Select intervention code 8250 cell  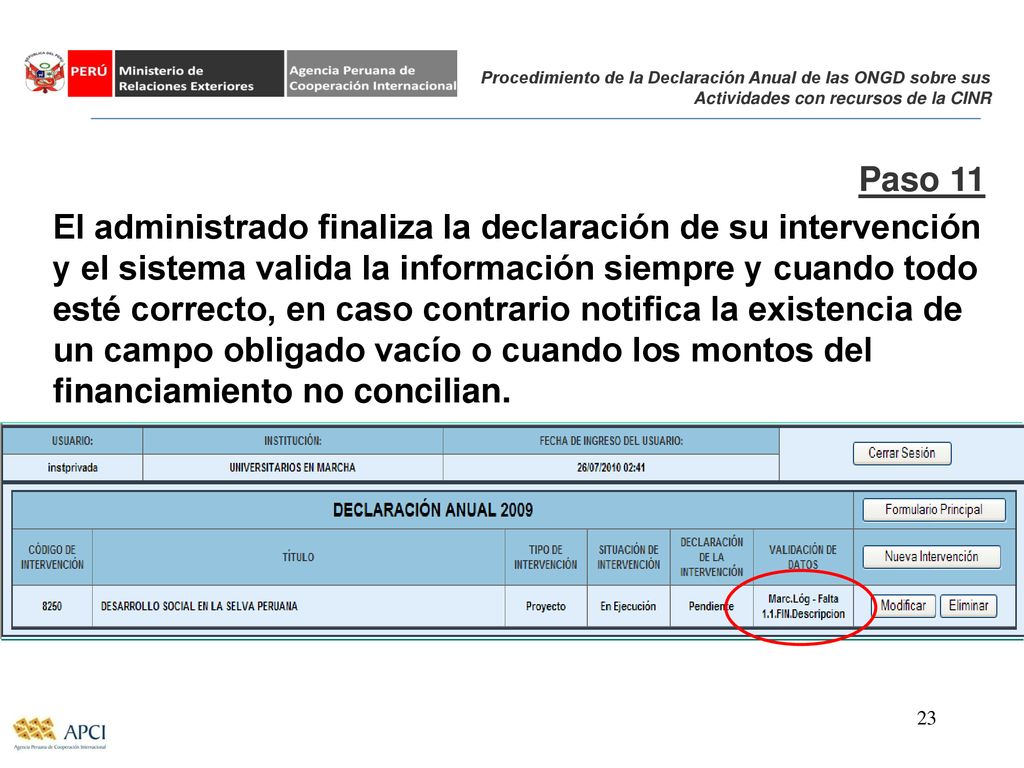(52, 606)
